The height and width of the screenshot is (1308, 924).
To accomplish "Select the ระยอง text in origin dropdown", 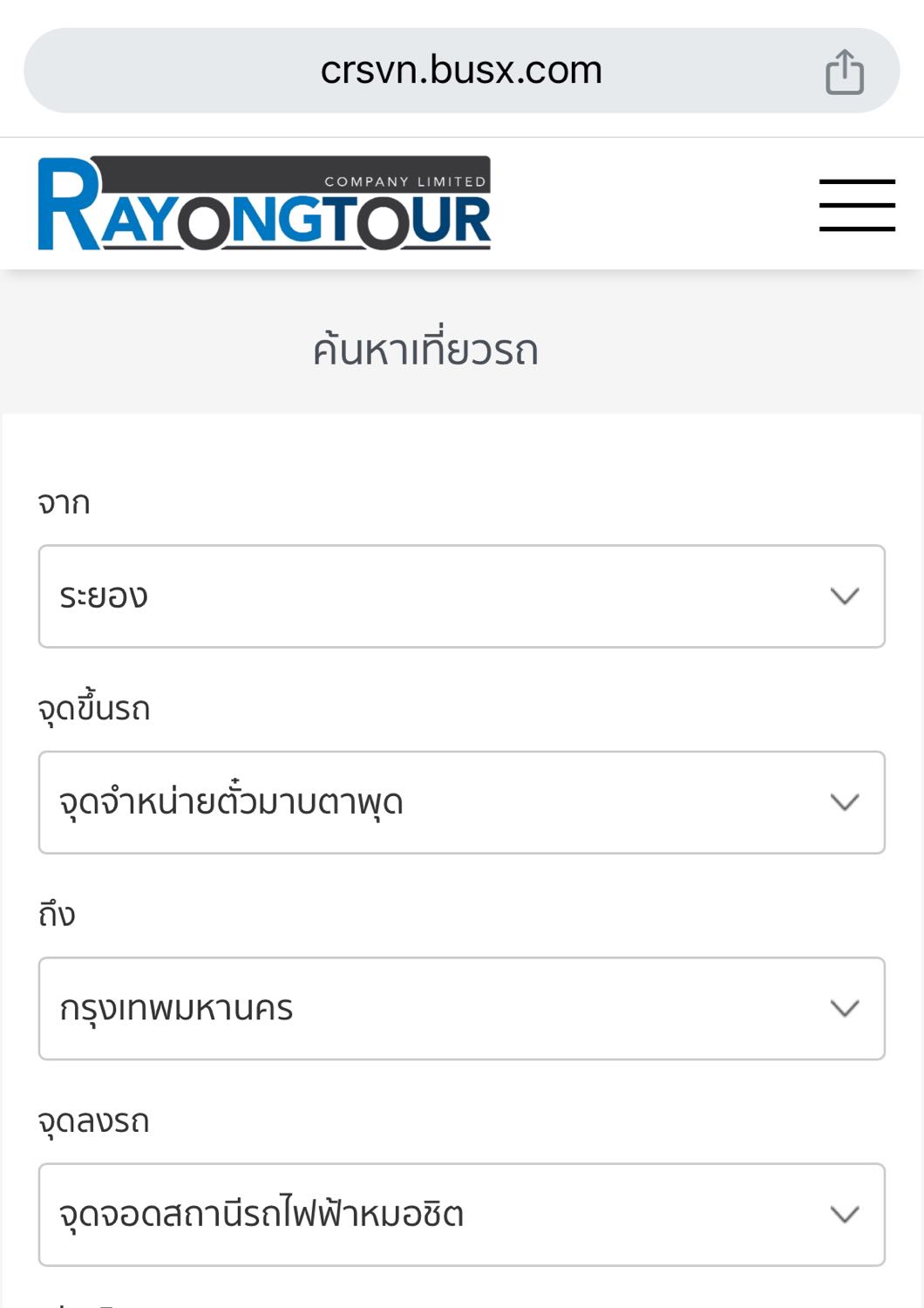I will tap(104, 596).
